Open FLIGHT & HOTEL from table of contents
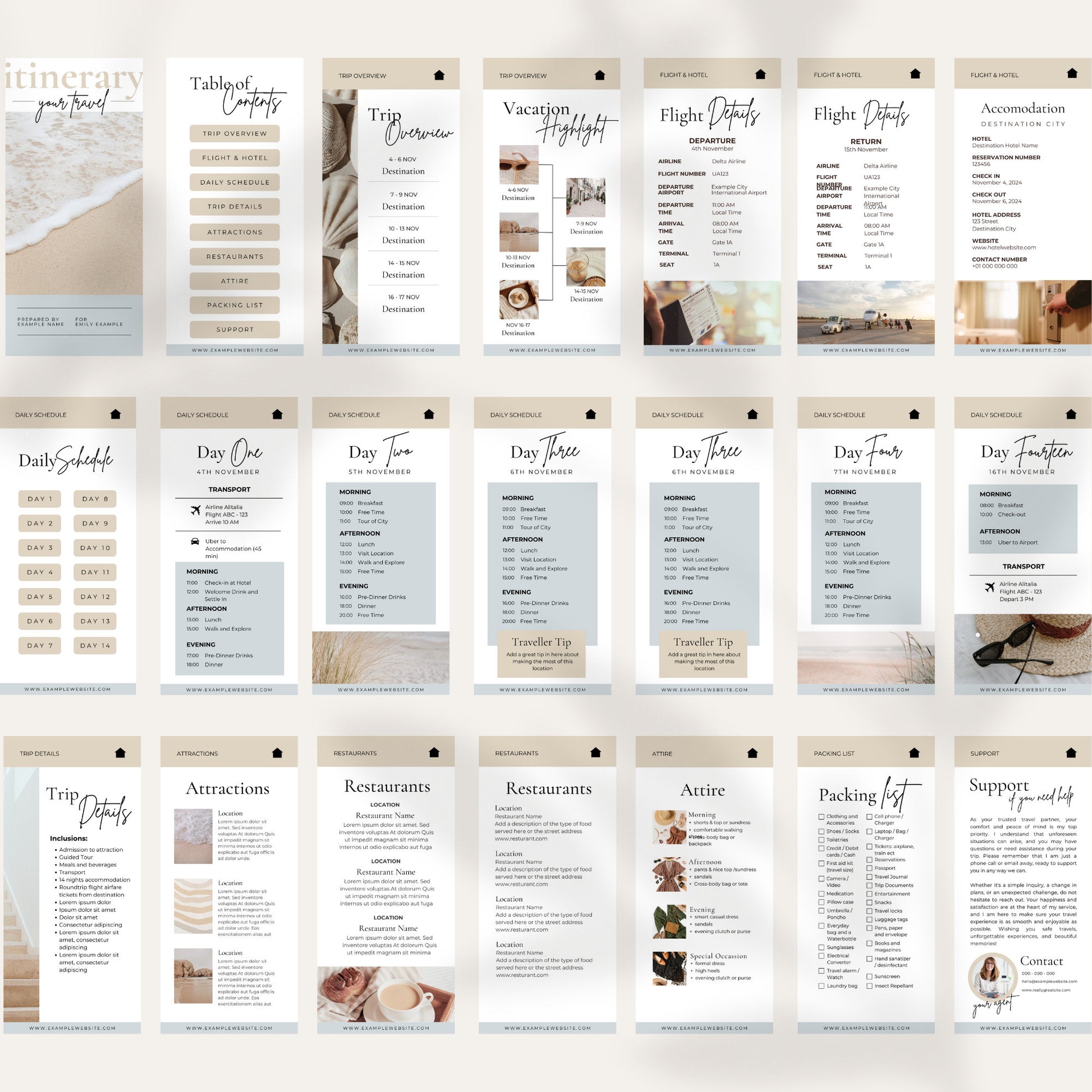Viewport: 1092px width, 1092px height. [235, 158]
